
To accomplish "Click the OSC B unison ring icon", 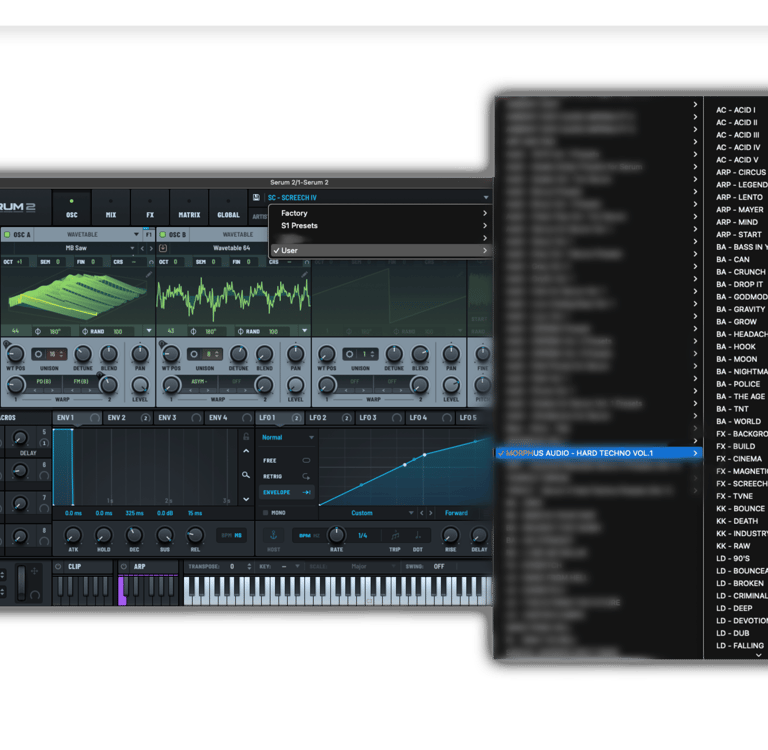I will pyautogui.click(x=194, y=354).
